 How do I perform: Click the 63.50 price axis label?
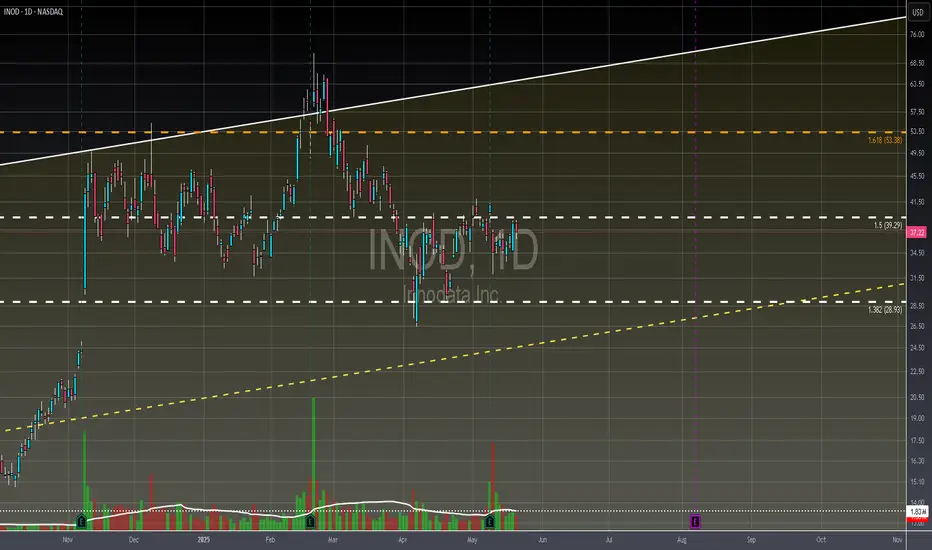pos(917,84)
